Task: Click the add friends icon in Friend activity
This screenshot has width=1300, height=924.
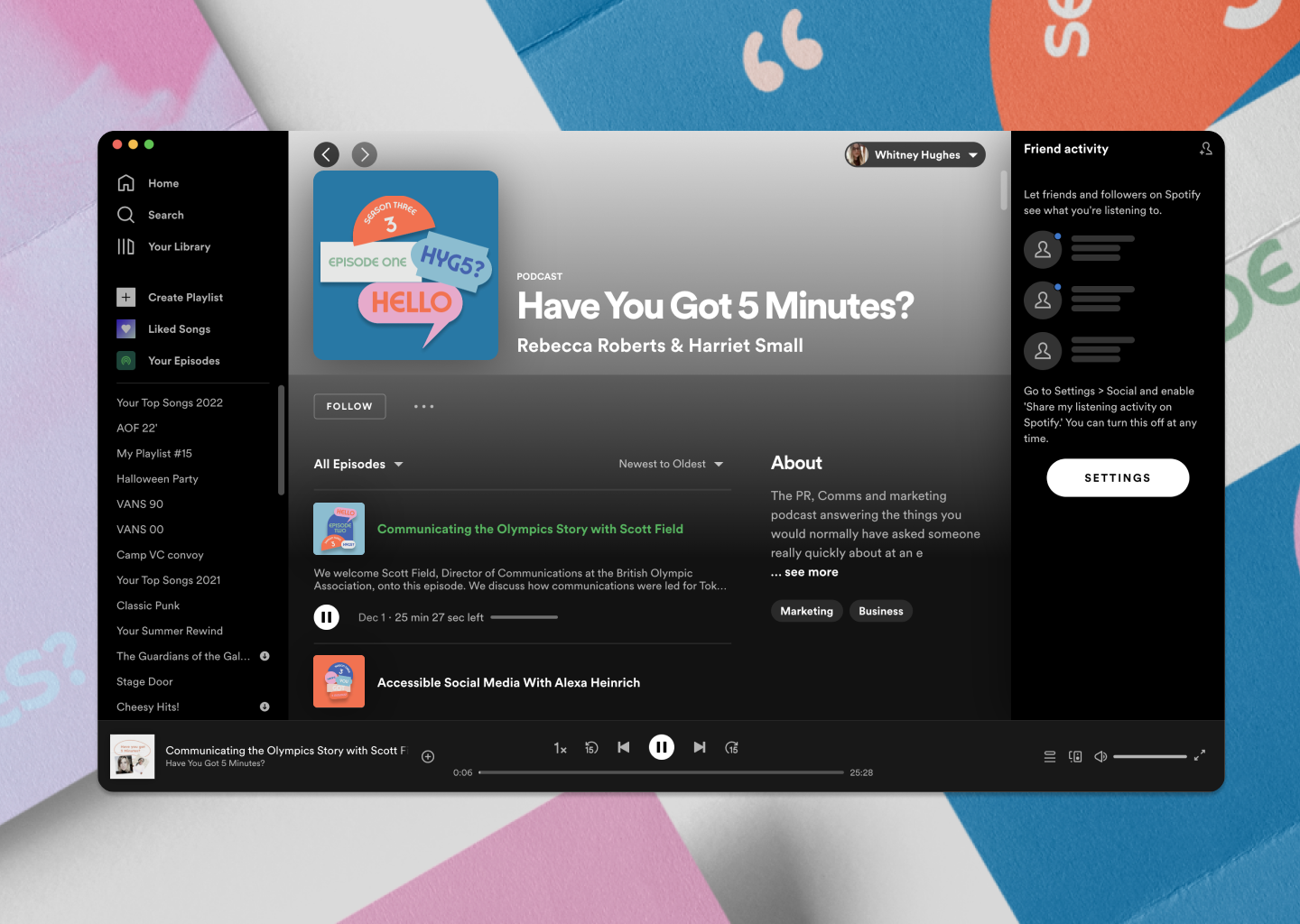Action: [x=1205, y=149]
